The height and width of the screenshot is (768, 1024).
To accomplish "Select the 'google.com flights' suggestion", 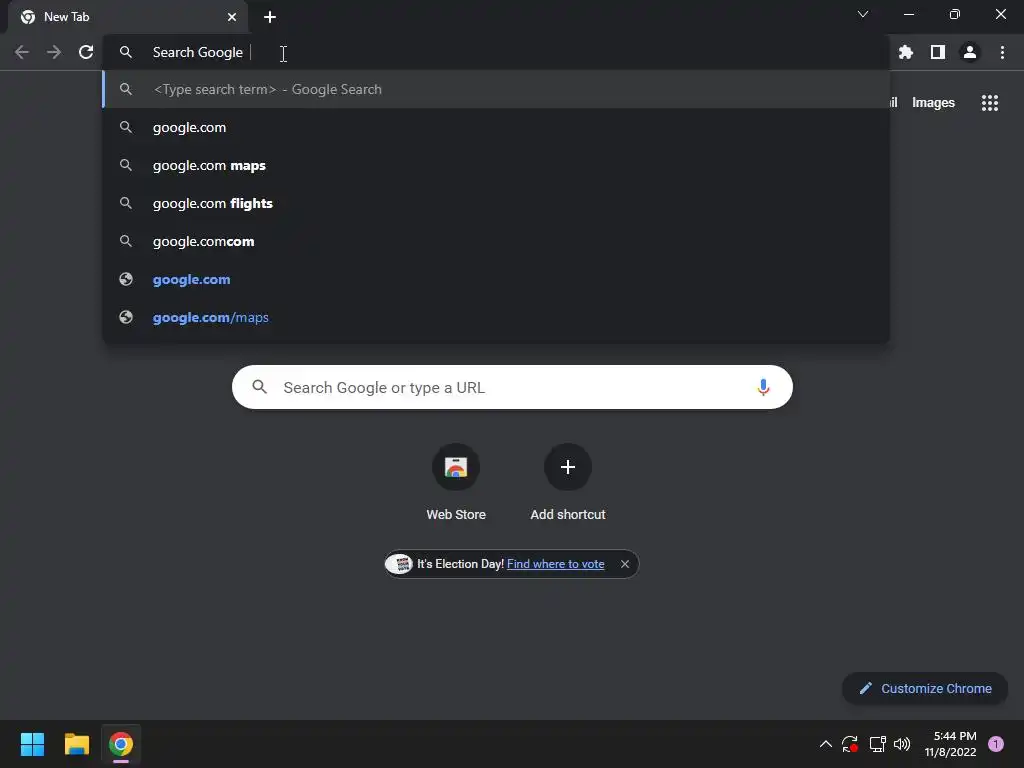I will 496,203.
